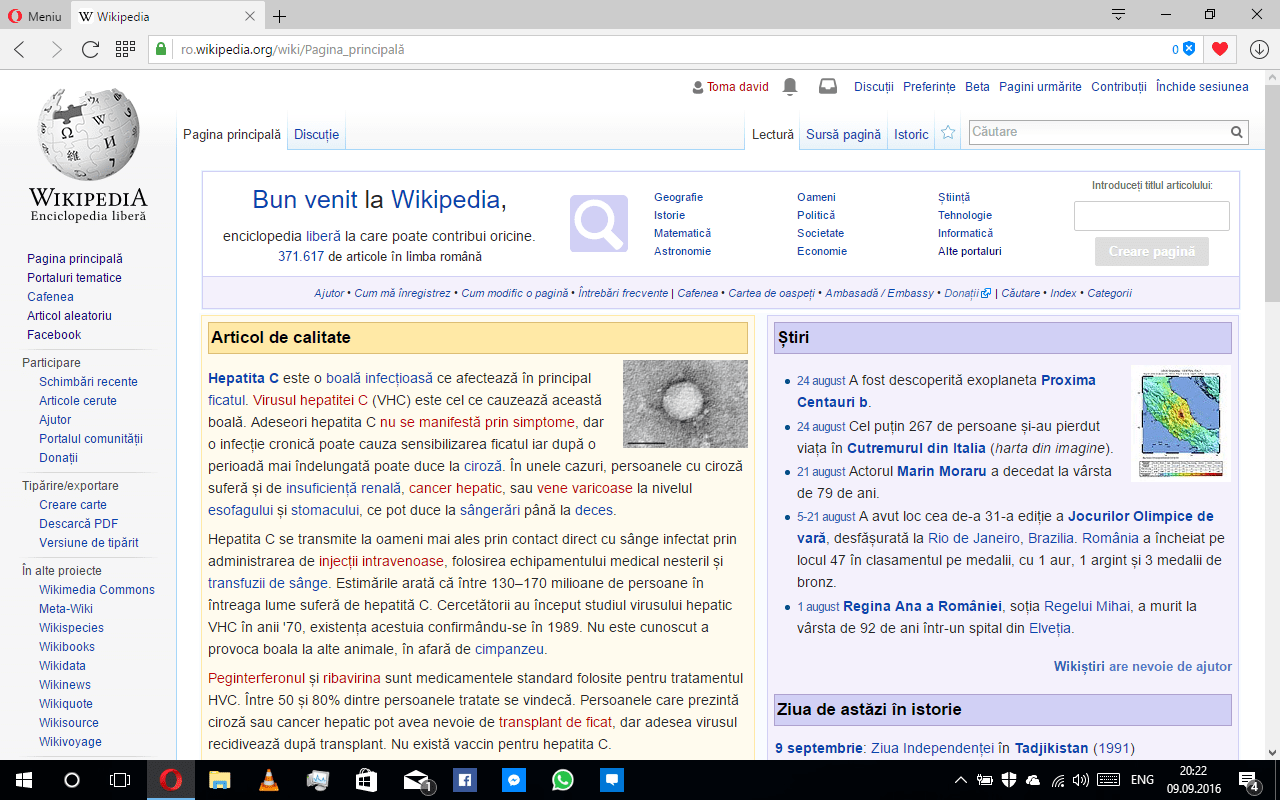Viewport: 1280px width, 800px height.
Task: Click the article title input field
Action: [x=1151, y=216]
